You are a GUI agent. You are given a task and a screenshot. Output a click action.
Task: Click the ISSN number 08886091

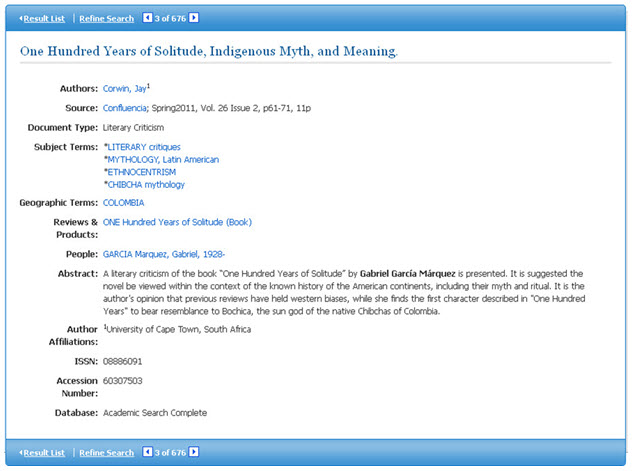tap(123, 359)
